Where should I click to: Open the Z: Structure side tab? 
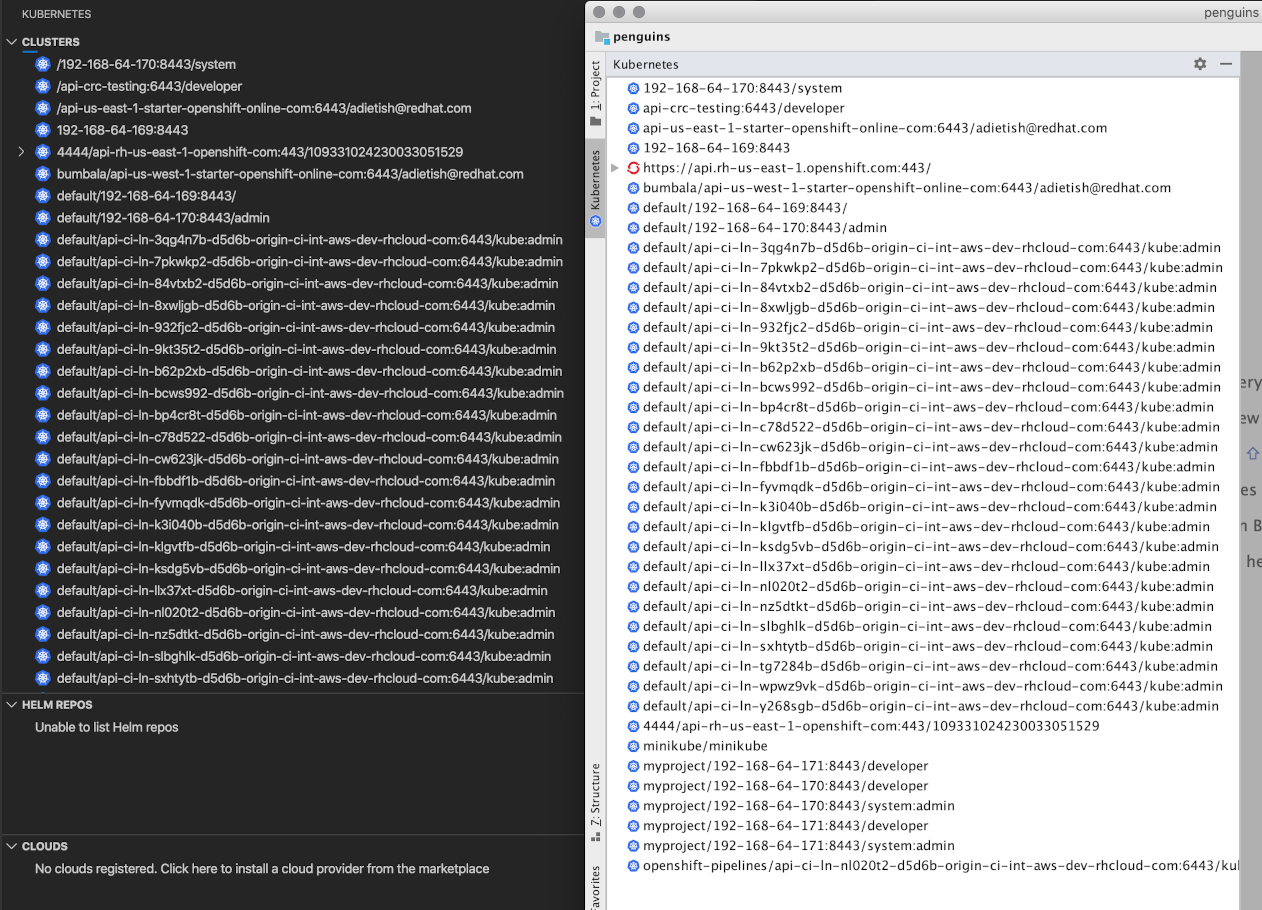[596, 802]
